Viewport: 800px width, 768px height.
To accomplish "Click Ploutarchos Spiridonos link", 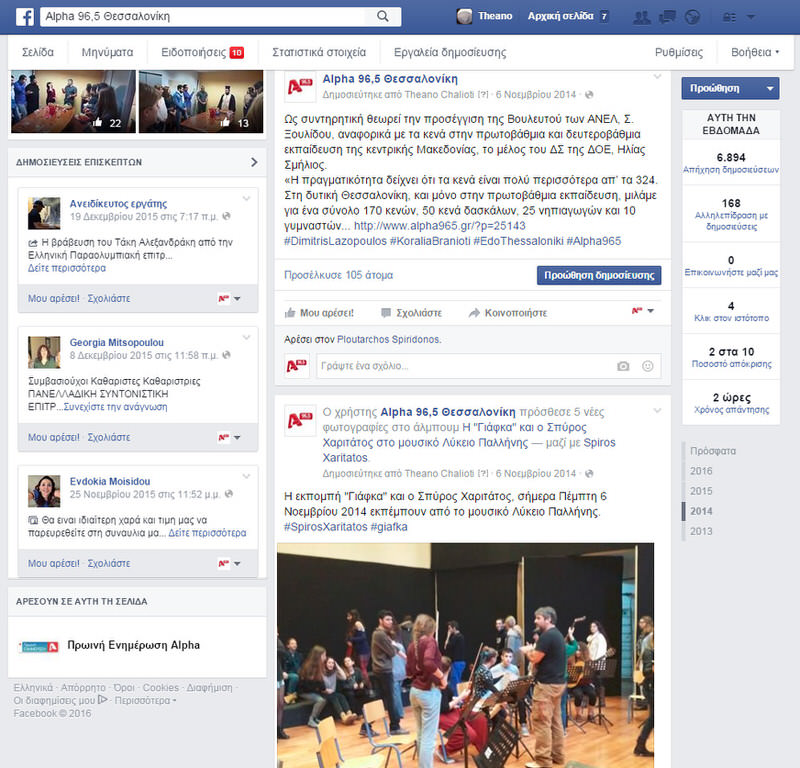I will pyautogui.click(x=388, y=339).
